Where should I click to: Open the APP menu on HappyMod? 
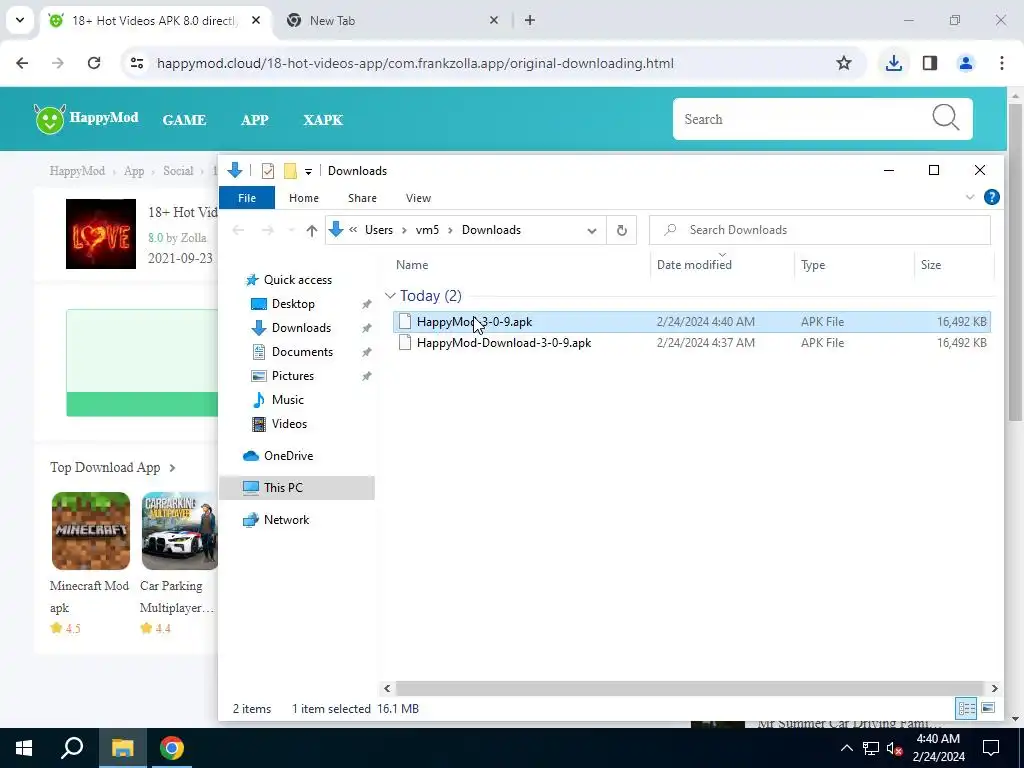(255, 120)
